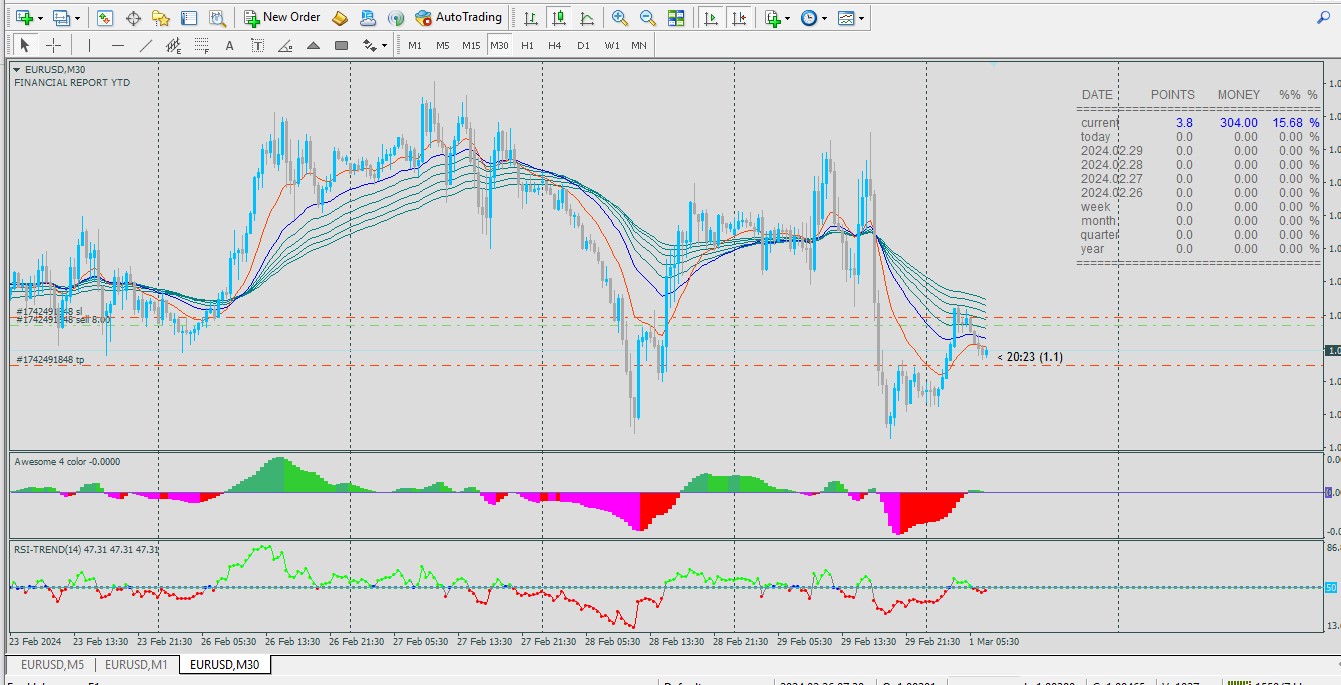Toggle the AutoTrading button
The width and height of the screenshot is (1341, 685).
tap(458, 18)
